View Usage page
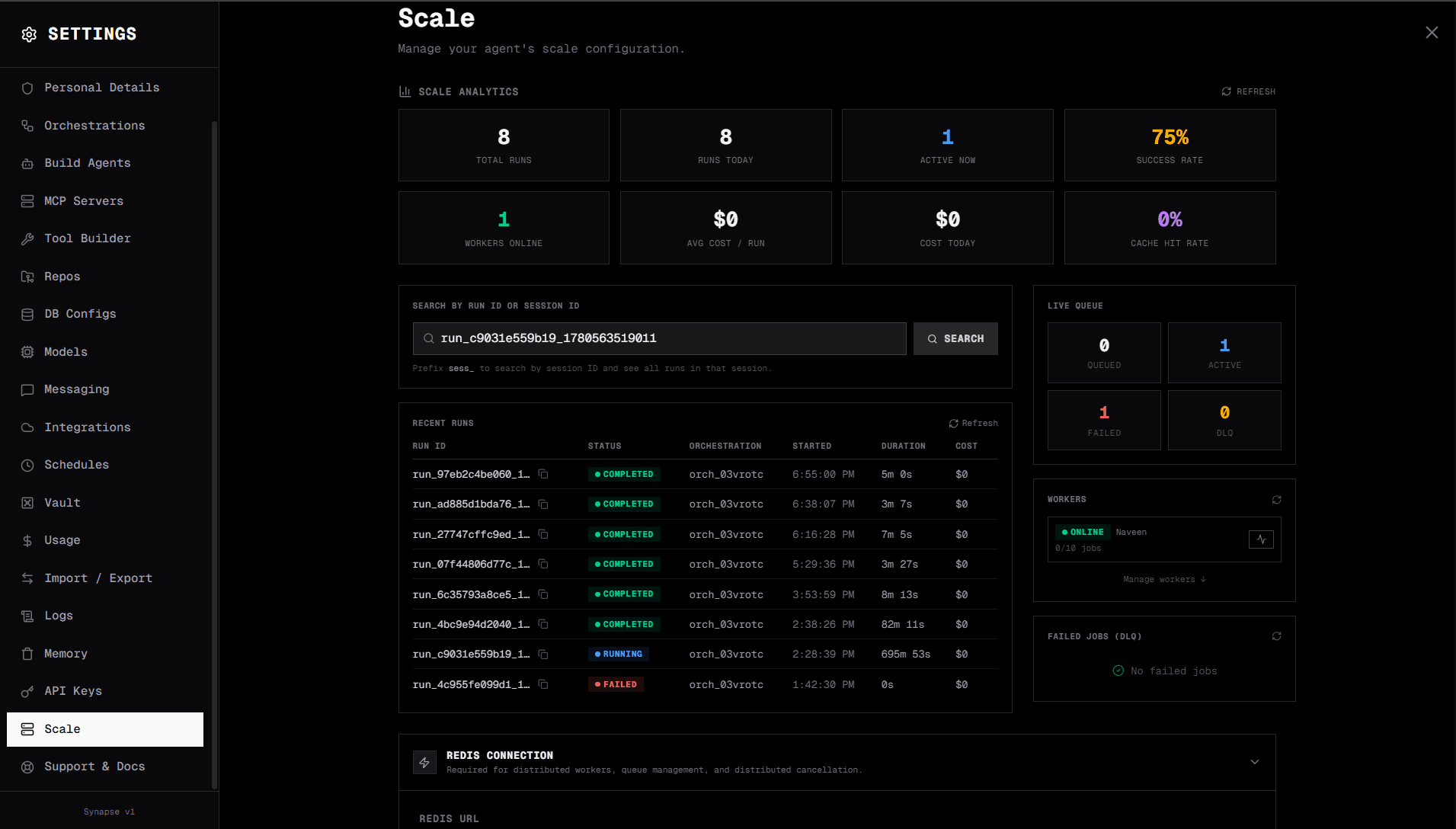Screen dimensions: 1456x829 (105, 540)
